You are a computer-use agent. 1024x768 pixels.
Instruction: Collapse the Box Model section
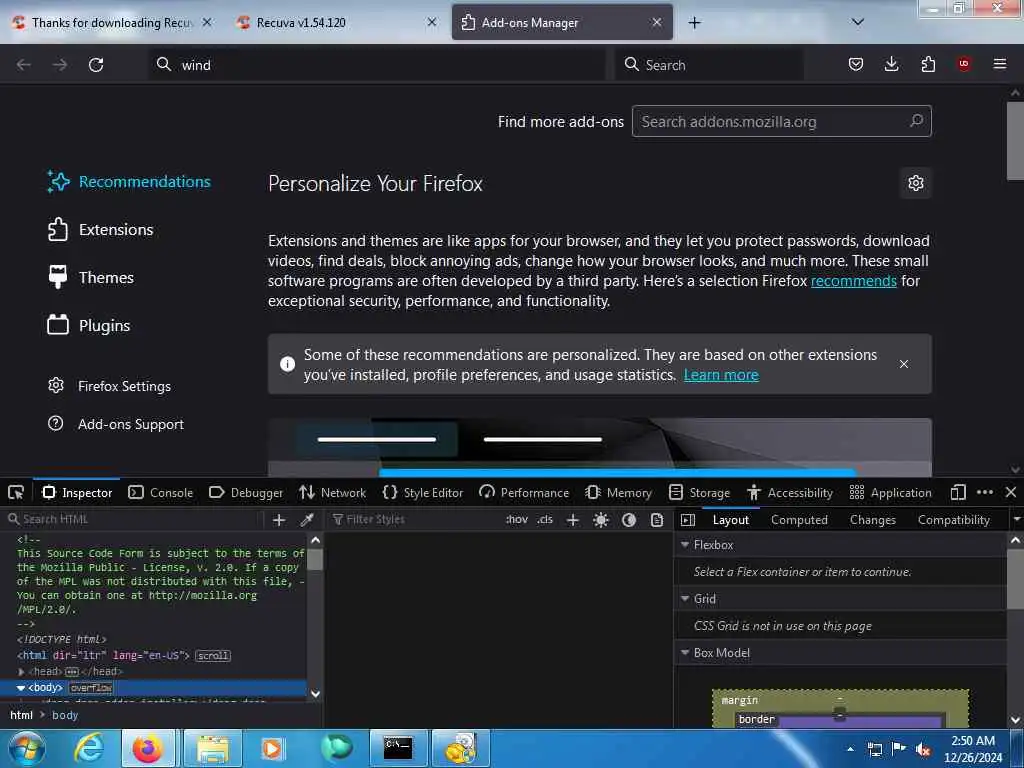pos(685,653)
